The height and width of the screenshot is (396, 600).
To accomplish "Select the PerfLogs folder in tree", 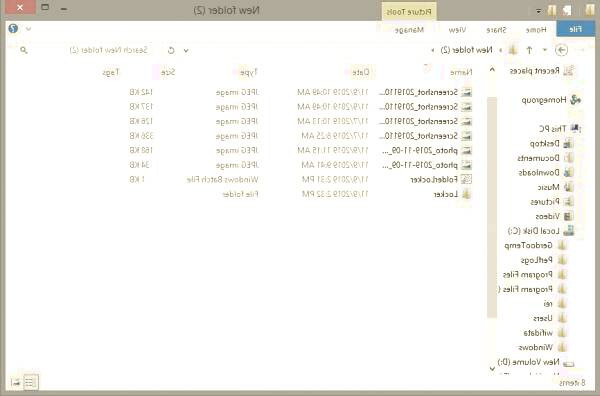I will pyautogui.click(x=536, y=260).
